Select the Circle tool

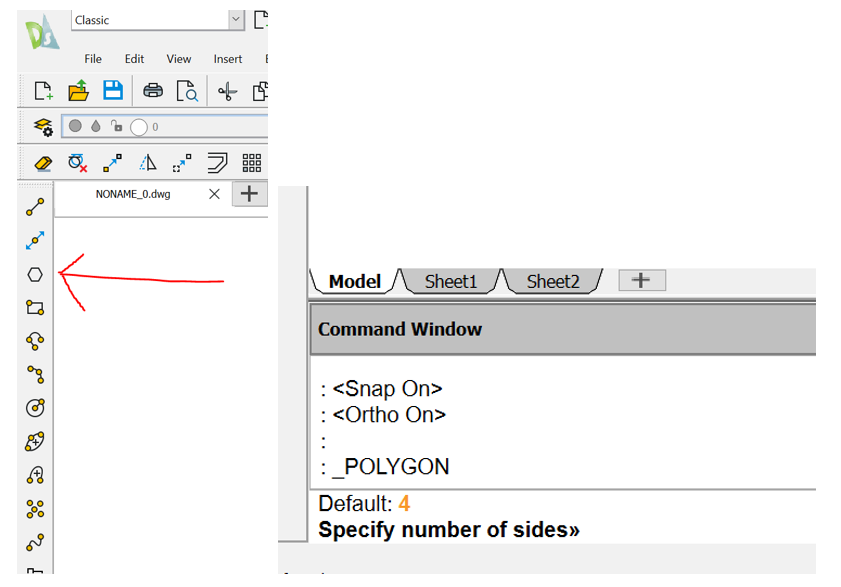tap(35, 408)
